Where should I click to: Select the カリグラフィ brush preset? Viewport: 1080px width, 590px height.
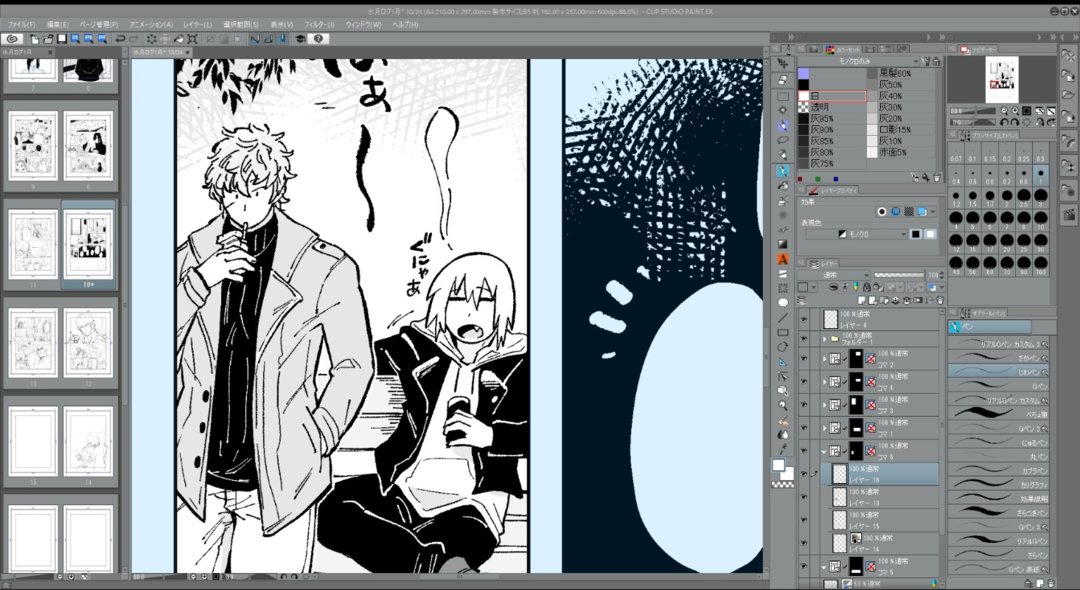(998, 485)
